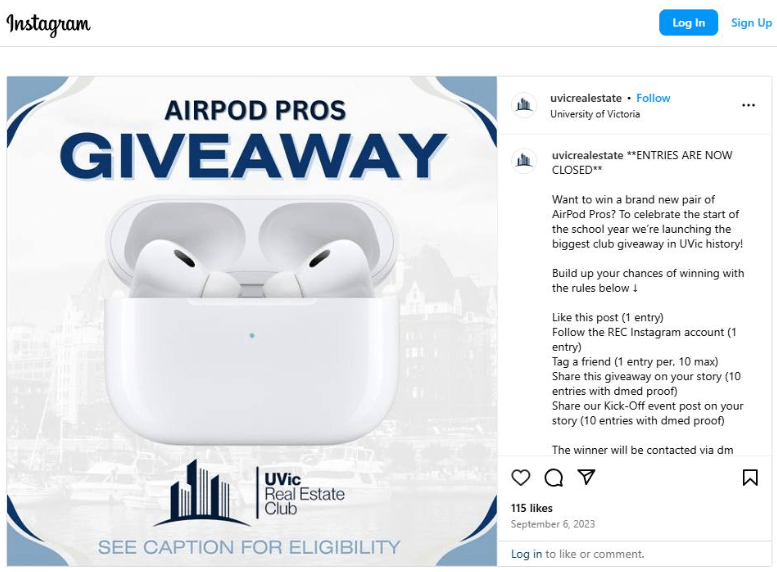This screenshot has width=777, height=572.
Task: Share the post via paper plane icon
Action: click(586, 477)
